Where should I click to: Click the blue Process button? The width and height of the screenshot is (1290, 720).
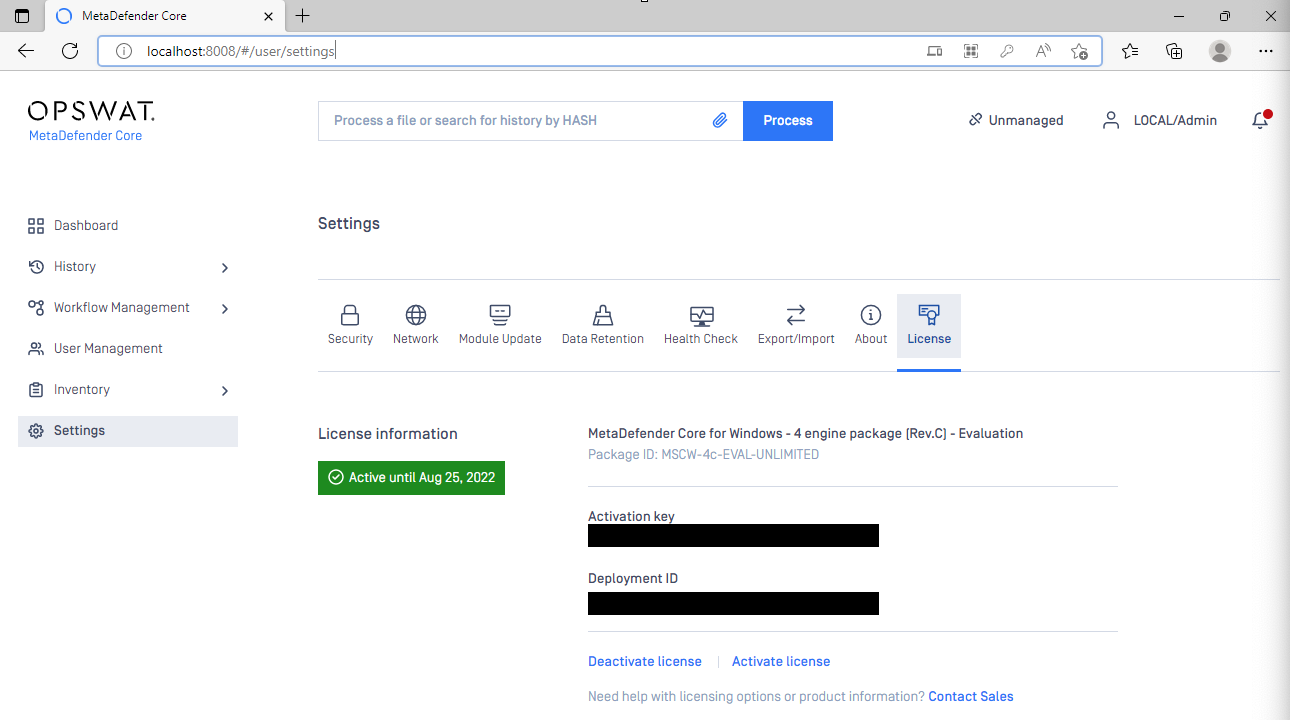tap(788, 121)
